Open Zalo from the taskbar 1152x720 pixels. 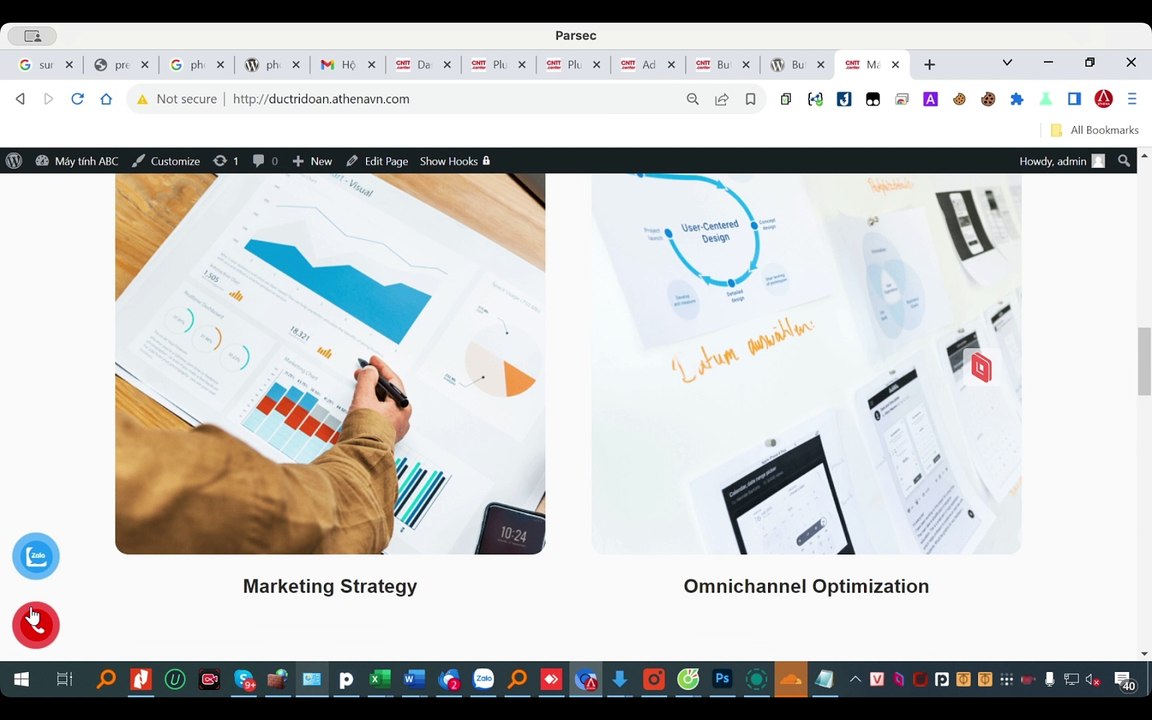483,680
